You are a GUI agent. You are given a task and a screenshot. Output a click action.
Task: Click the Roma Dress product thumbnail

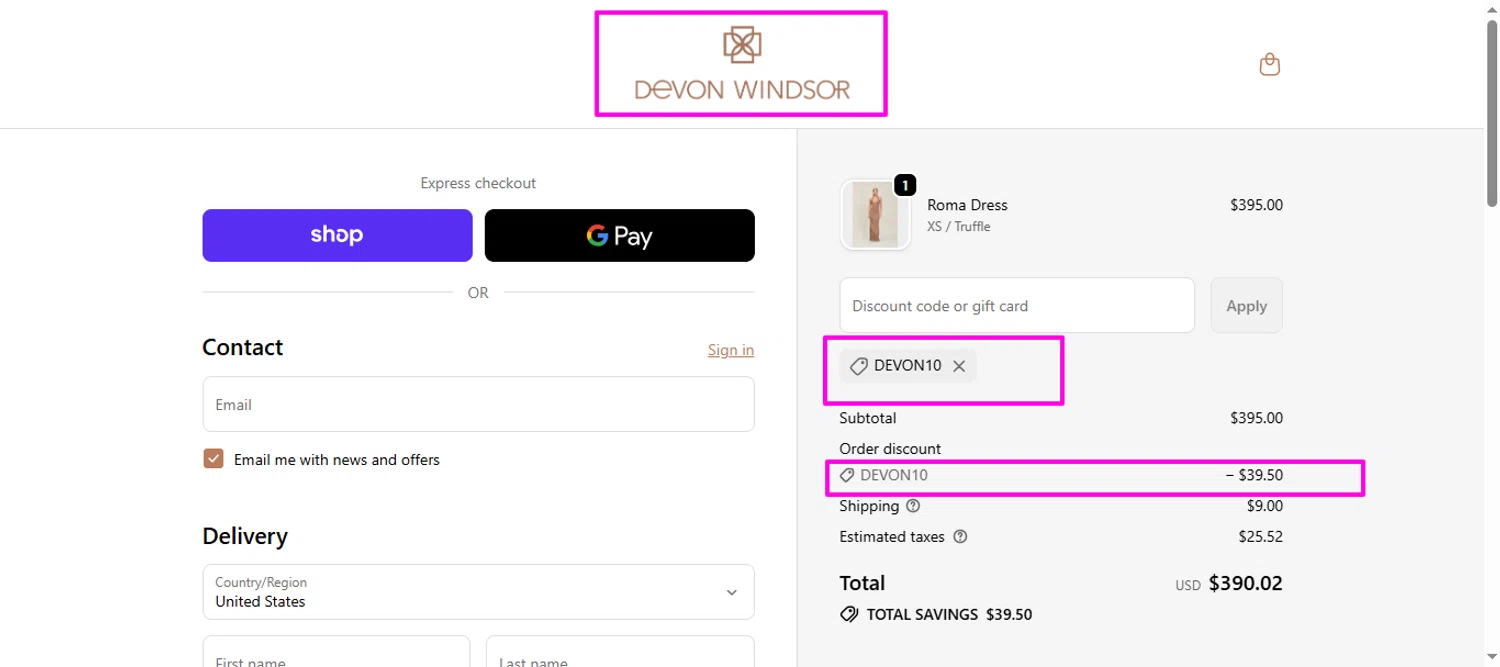(875, 215)
